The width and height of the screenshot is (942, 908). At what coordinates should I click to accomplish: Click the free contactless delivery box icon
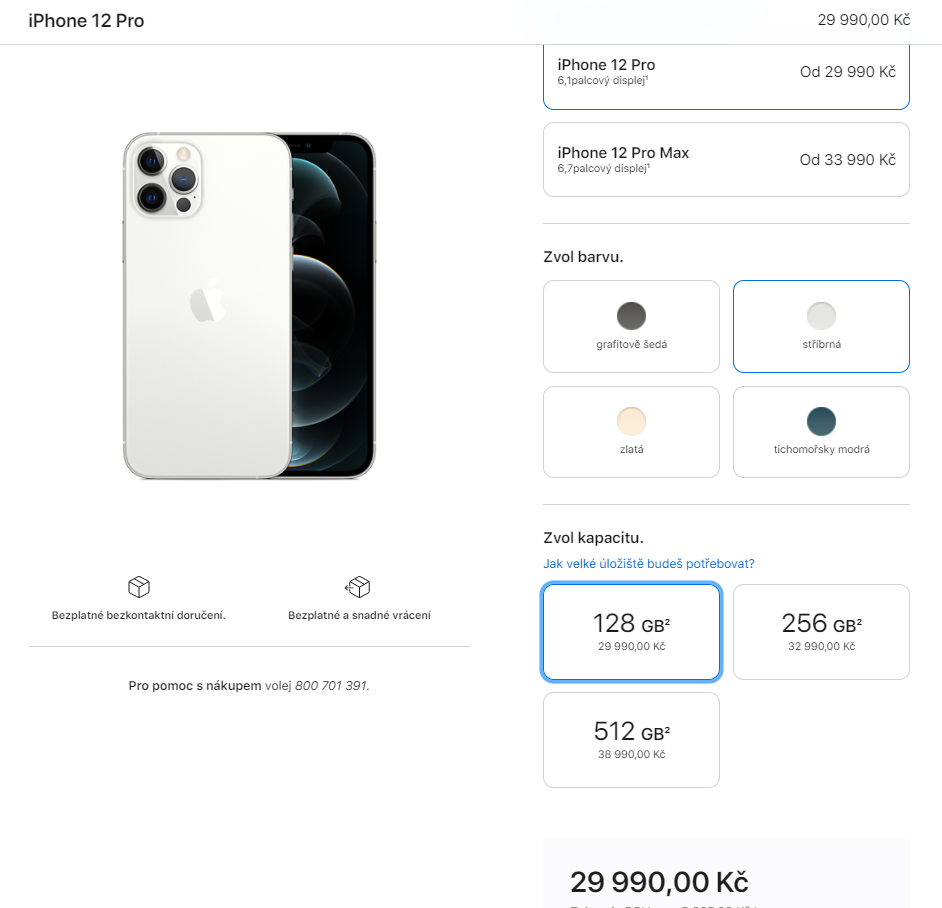coord(138,587)
